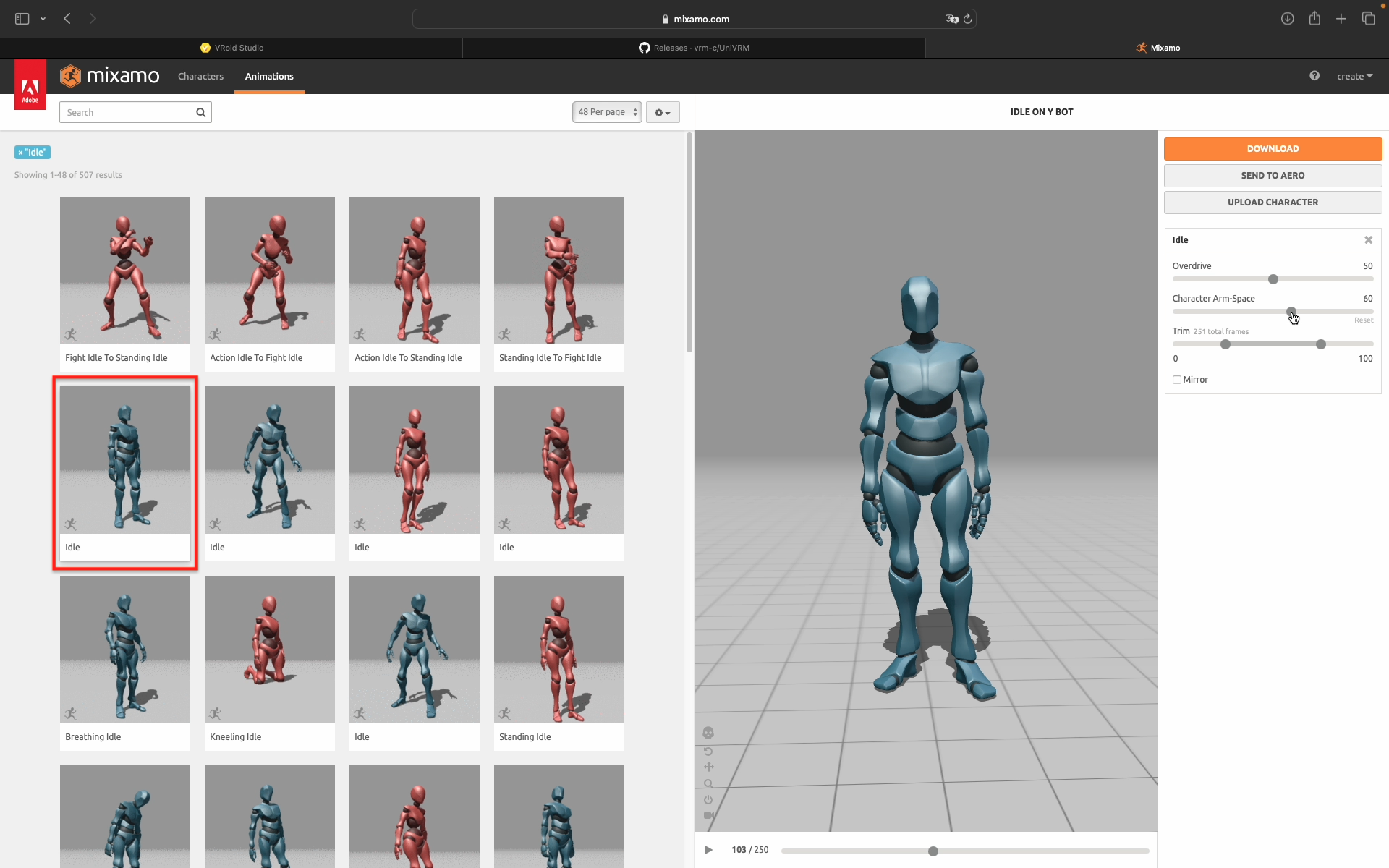Select the rotate view icon in the viewport
The width and height of the screenshot is (1389, 868).
708,752
